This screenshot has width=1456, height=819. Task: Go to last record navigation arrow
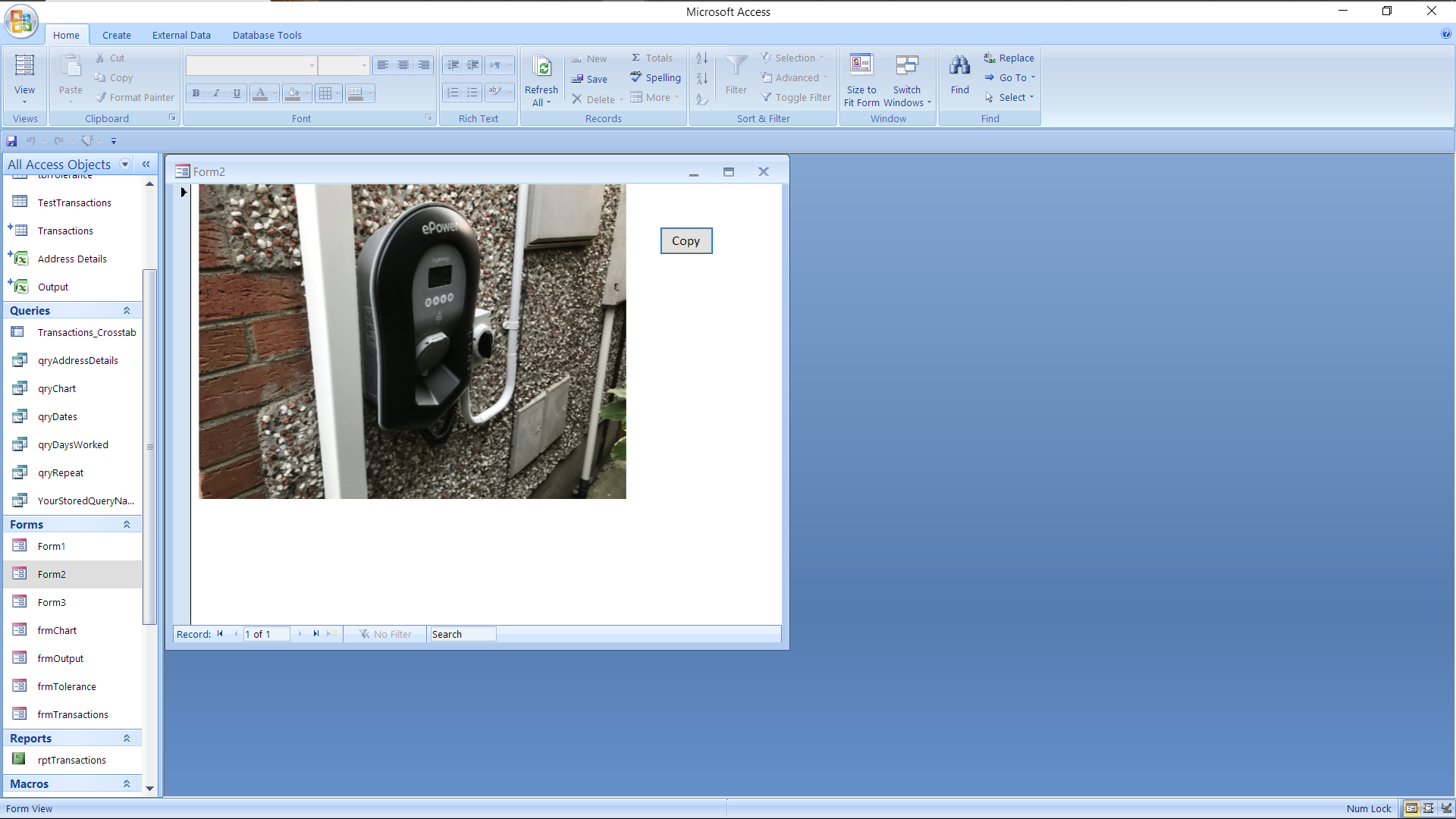(x=316, y=634)
